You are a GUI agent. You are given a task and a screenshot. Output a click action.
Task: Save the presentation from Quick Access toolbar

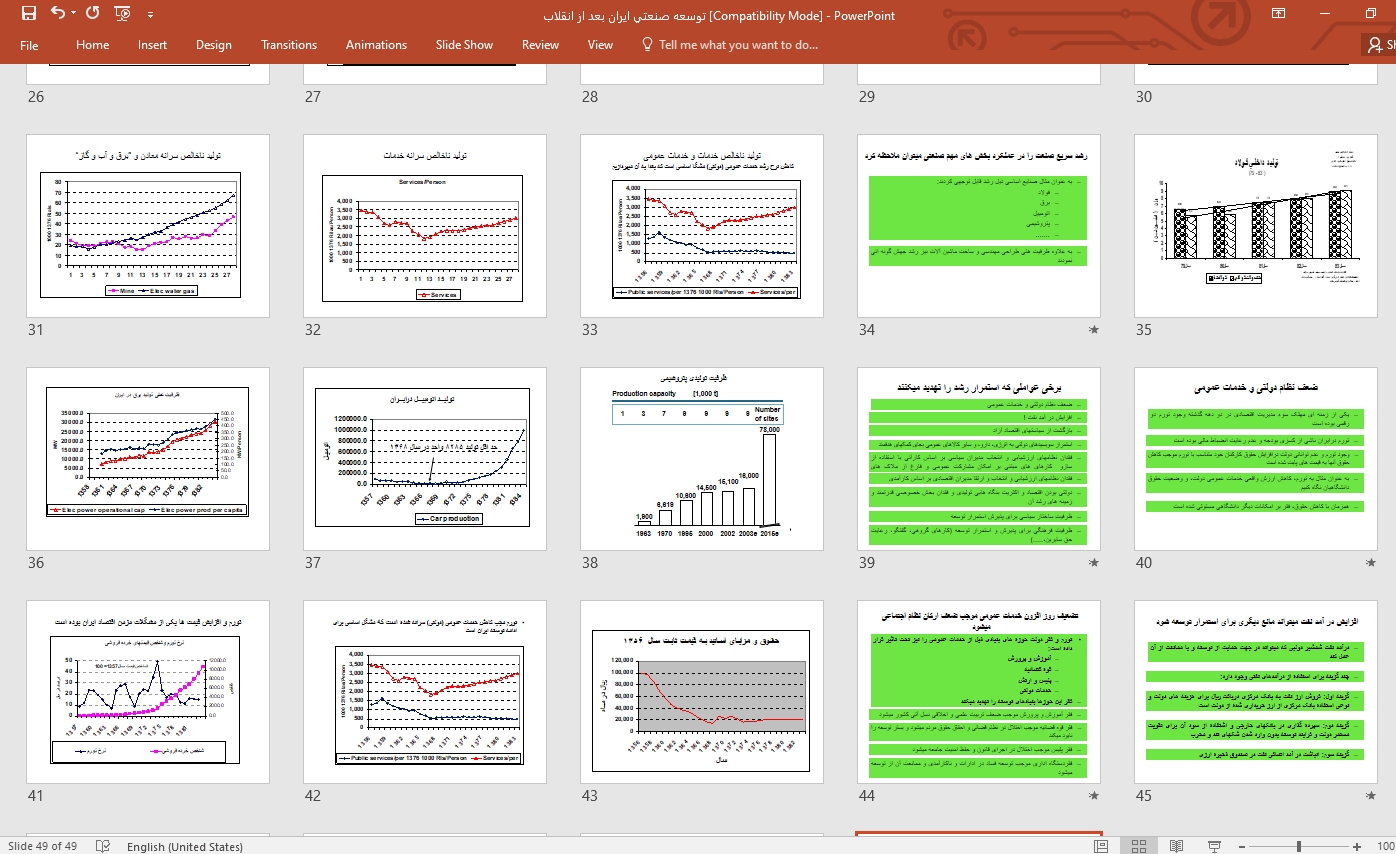[x=28, y=14]
